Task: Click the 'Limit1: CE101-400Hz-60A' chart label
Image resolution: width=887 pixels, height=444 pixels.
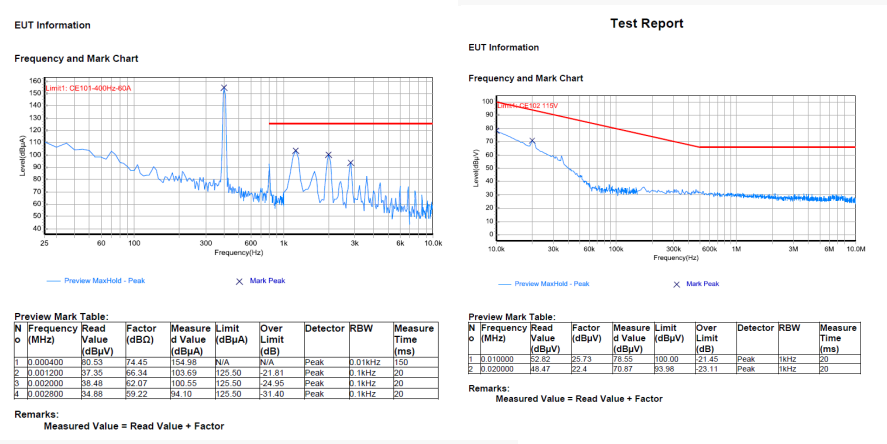Action: pos(89,88)
